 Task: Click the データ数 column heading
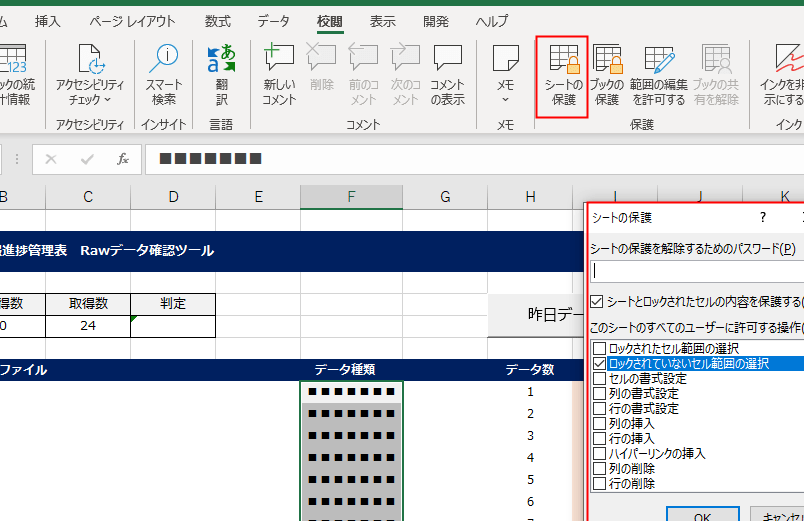click(x=530, y=370)
